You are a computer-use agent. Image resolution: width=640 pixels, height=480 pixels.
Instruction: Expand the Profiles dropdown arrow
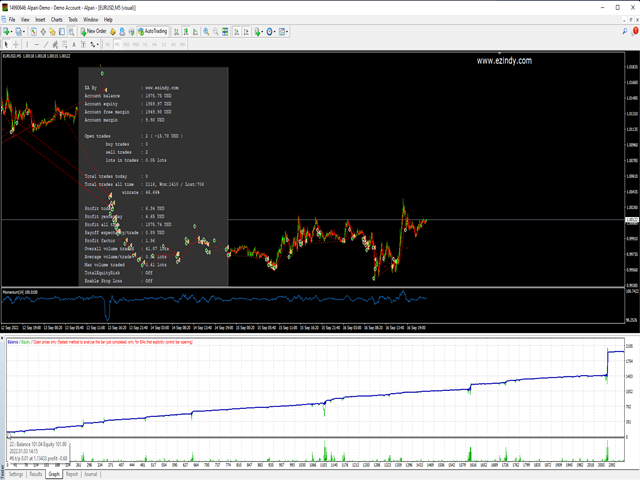point(24,31)
